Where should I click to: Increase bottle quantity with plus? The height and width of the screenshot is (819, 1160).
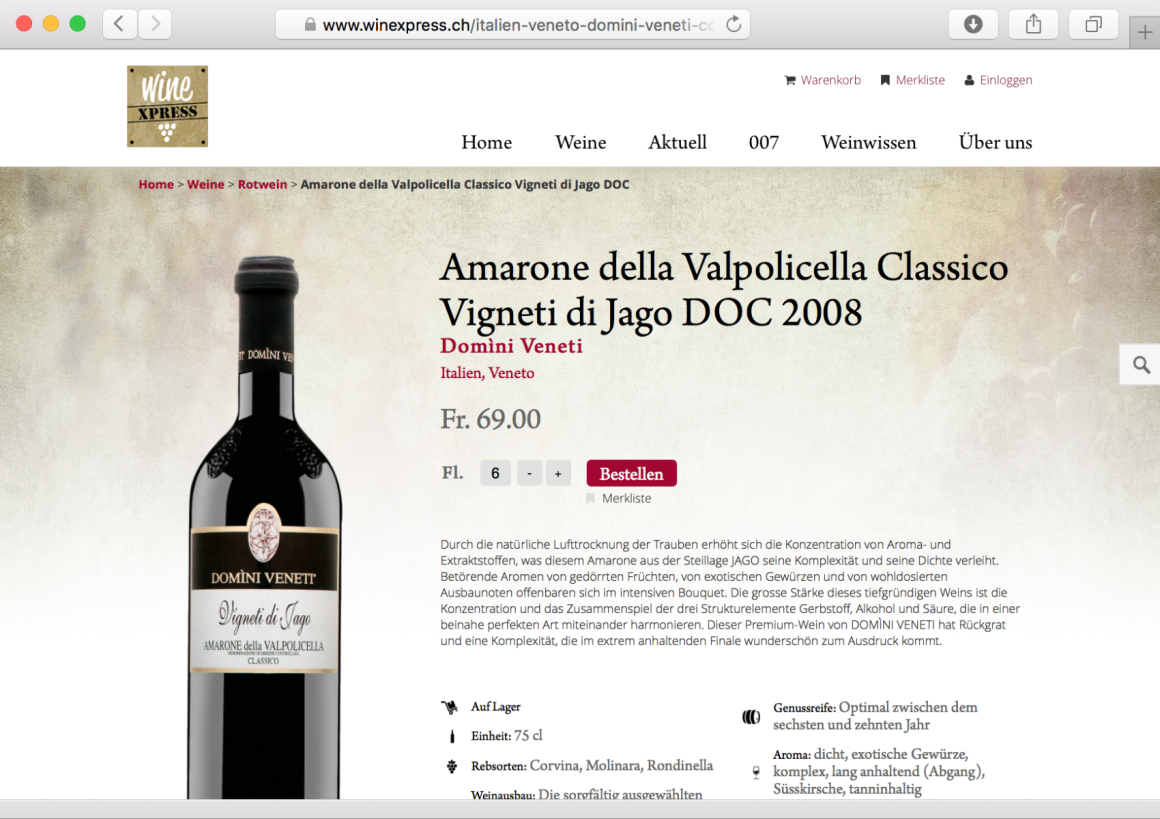point(559,473)
